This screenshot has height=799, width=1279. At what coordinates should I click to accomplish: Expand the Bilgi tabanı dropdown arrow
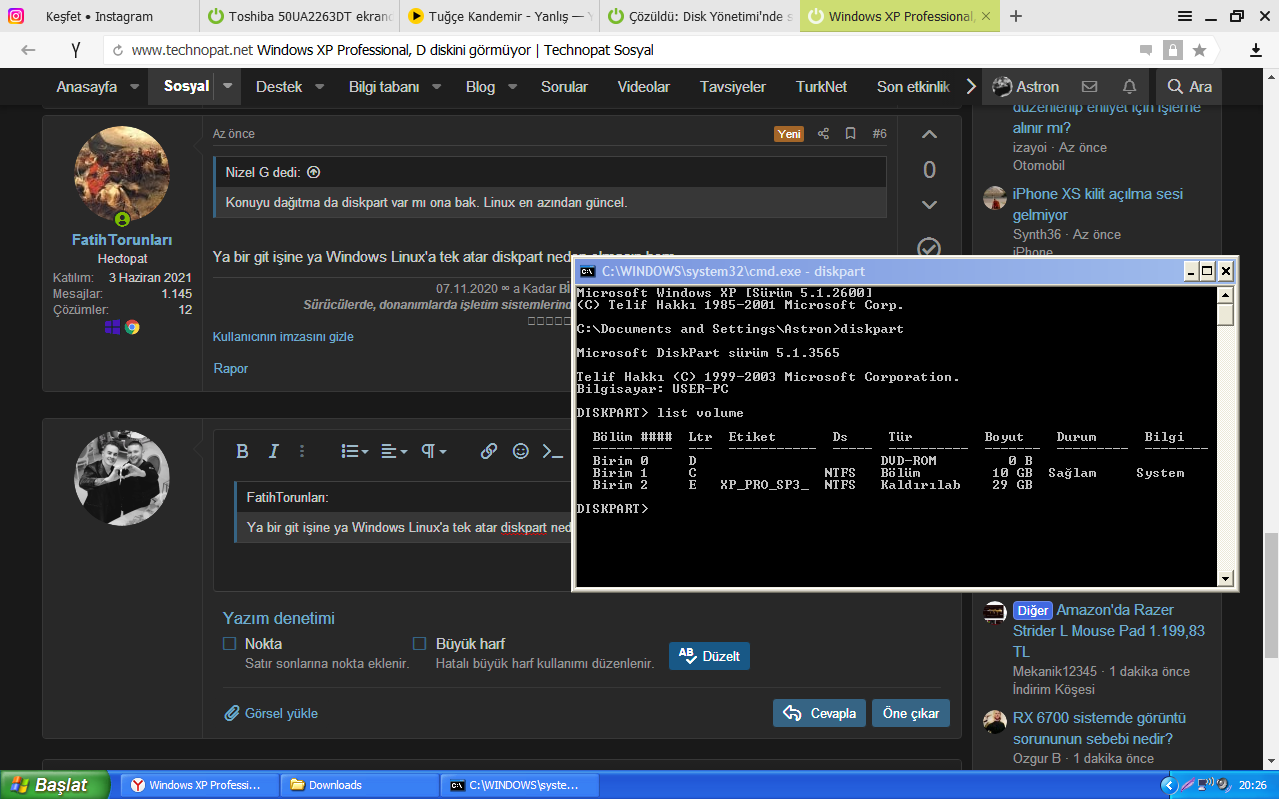pos(437,87)
